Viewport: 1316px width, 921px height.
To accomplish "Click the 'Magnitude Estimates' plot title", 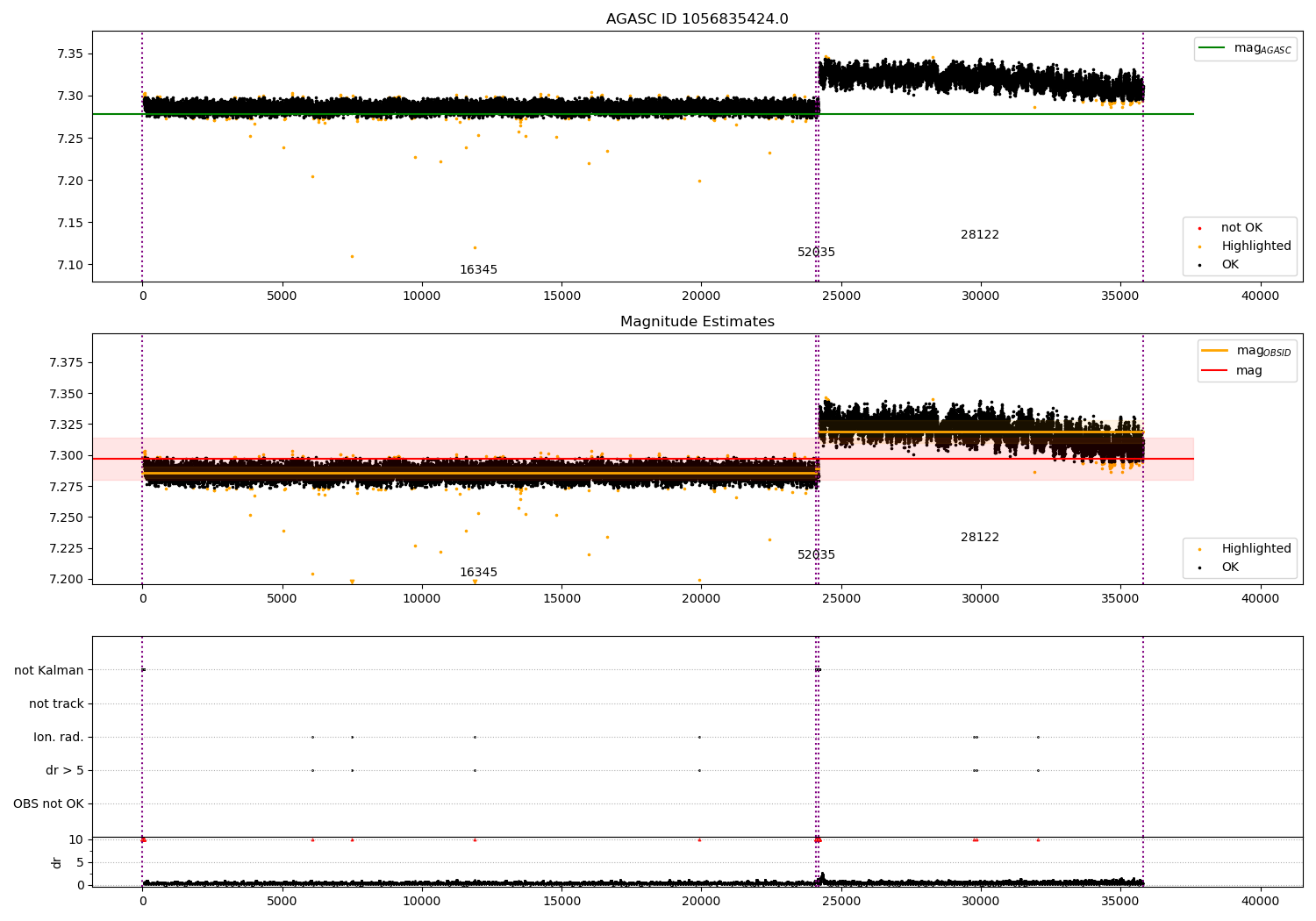I will pos(697,322).
